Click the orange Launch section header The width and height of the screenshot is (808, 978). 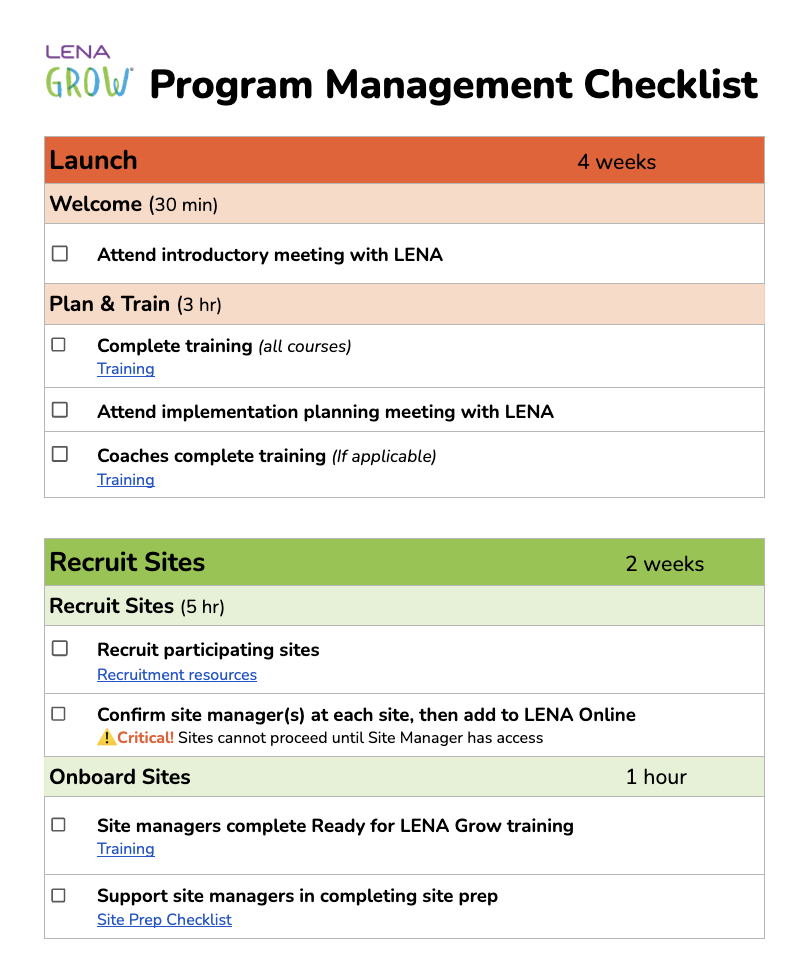point(404,160)
